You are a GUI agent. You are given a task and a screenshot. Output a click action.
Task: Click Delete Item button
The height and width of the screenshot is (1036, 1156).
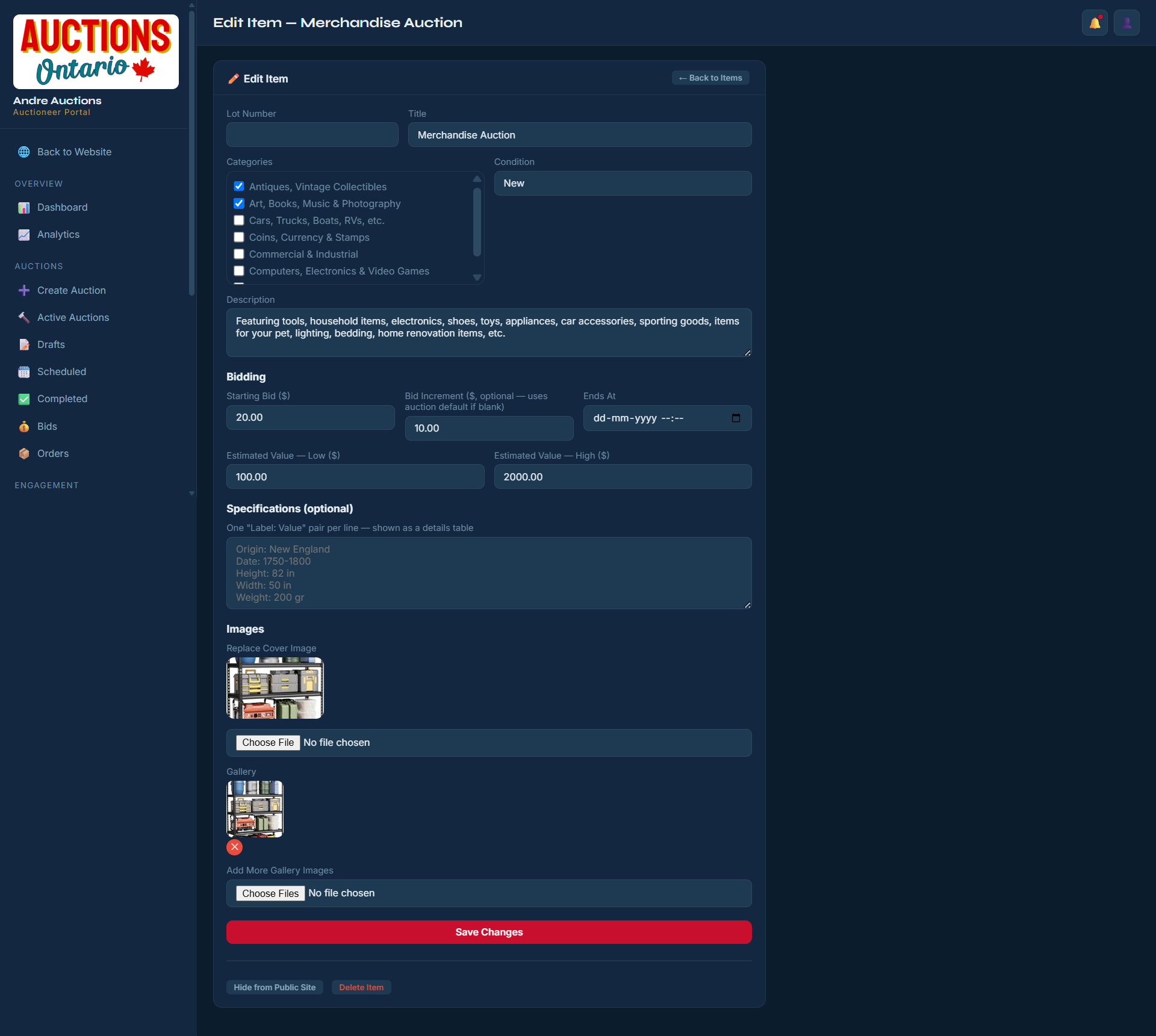(x=361, y=987)
